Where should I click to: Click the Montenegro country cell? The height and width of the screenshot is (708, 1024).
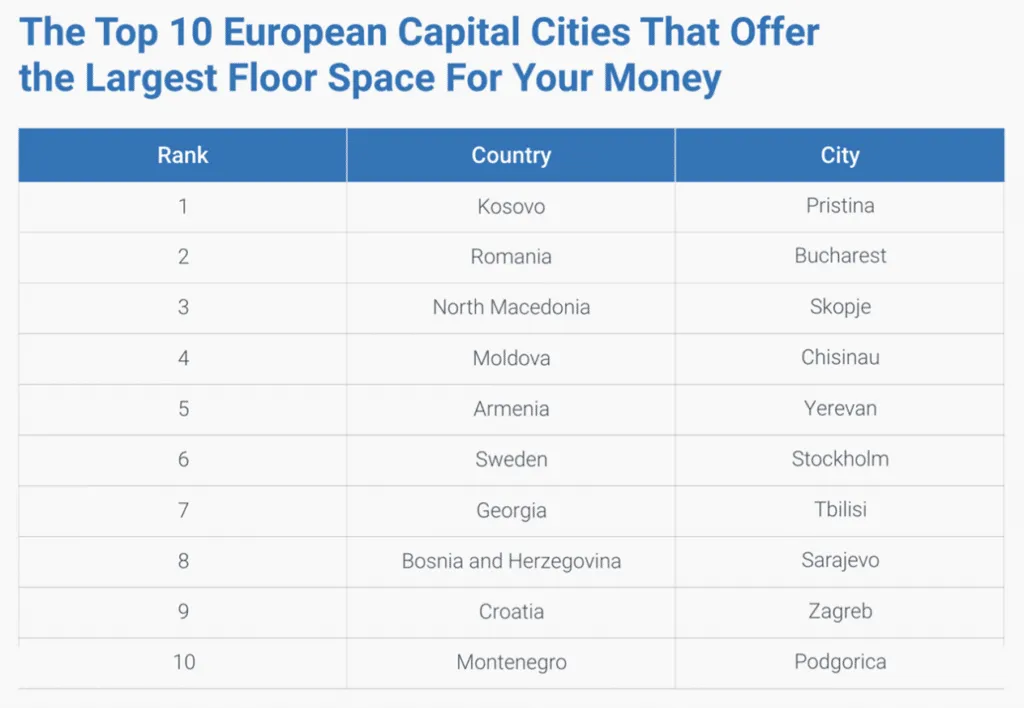coord(511,663)
